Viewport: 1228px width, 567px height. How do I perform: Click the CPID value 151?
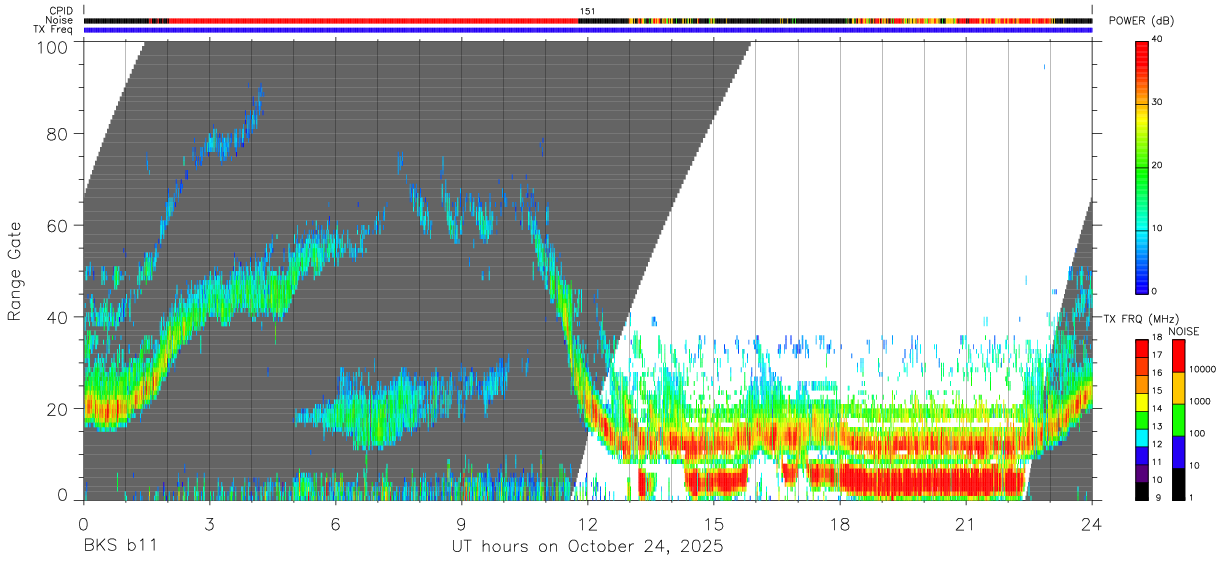coord(587,11)
